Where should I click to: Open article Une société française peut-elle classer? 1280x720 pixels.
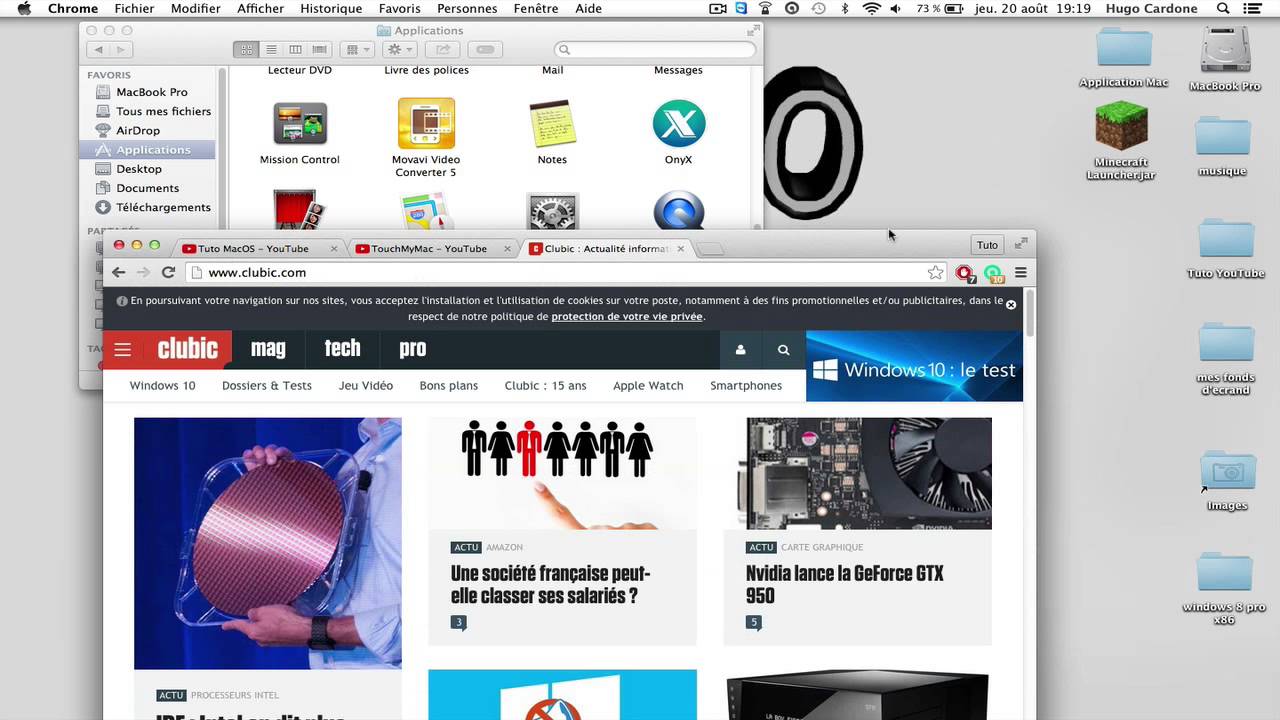551,584
